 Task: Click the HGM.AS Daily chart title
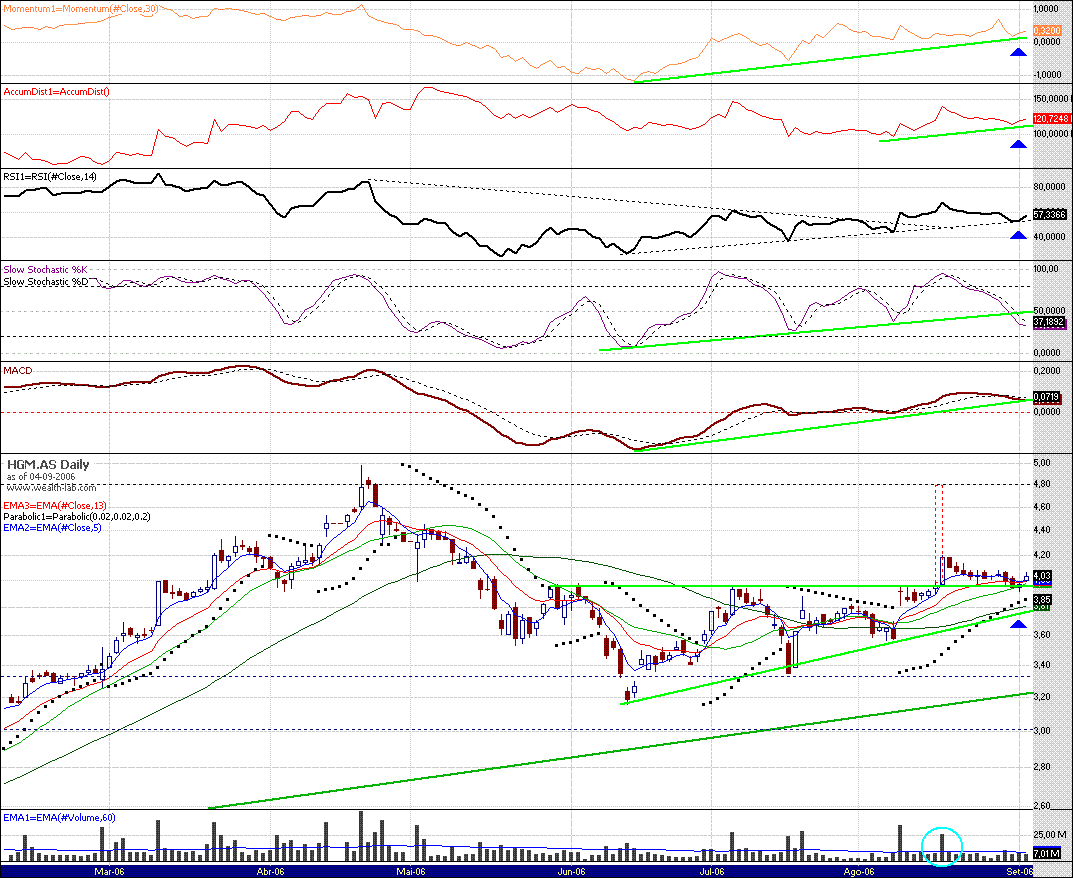[x=48, y=465]
